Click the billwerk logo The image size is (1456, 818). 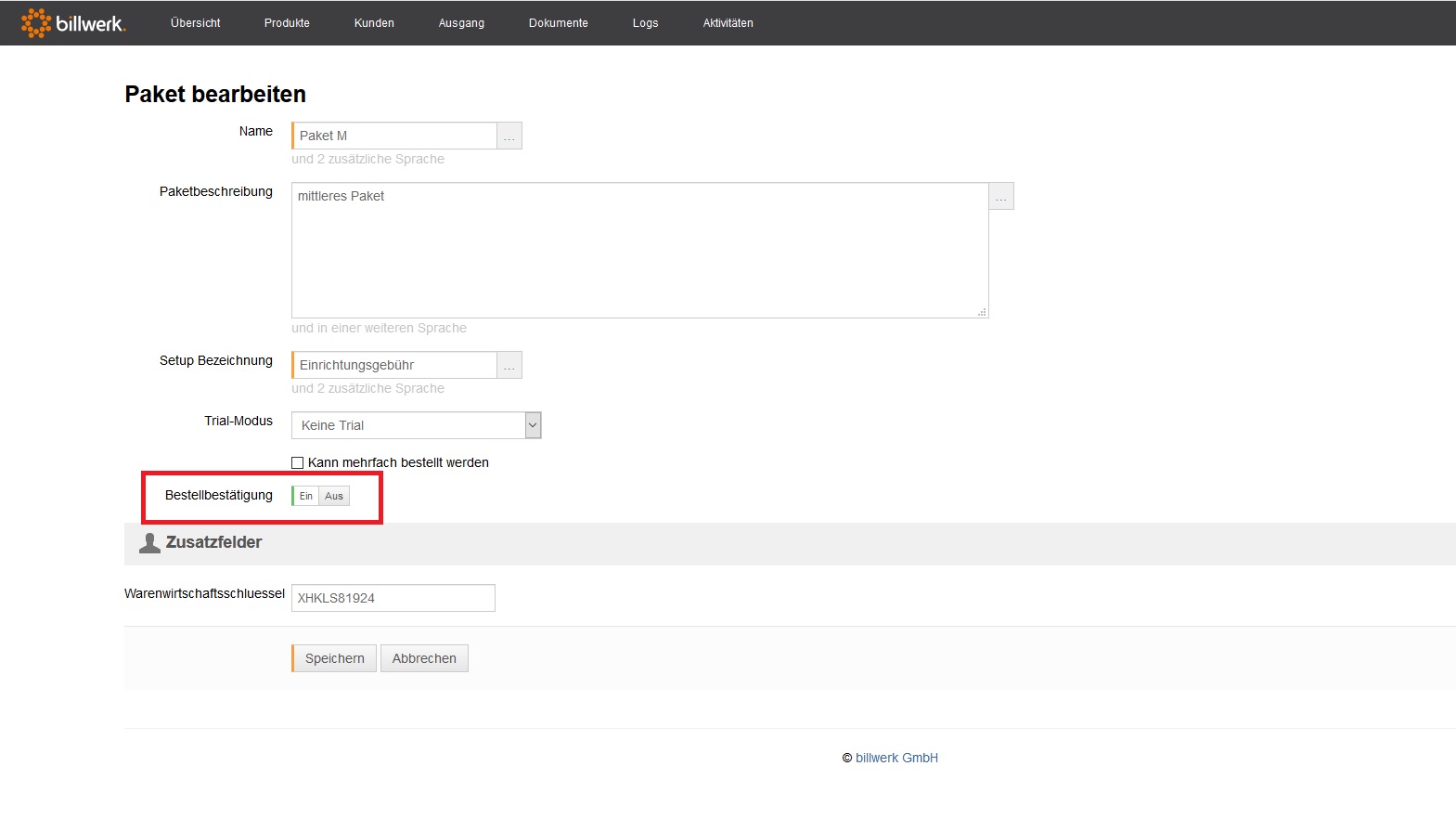(x=73, y=23)
